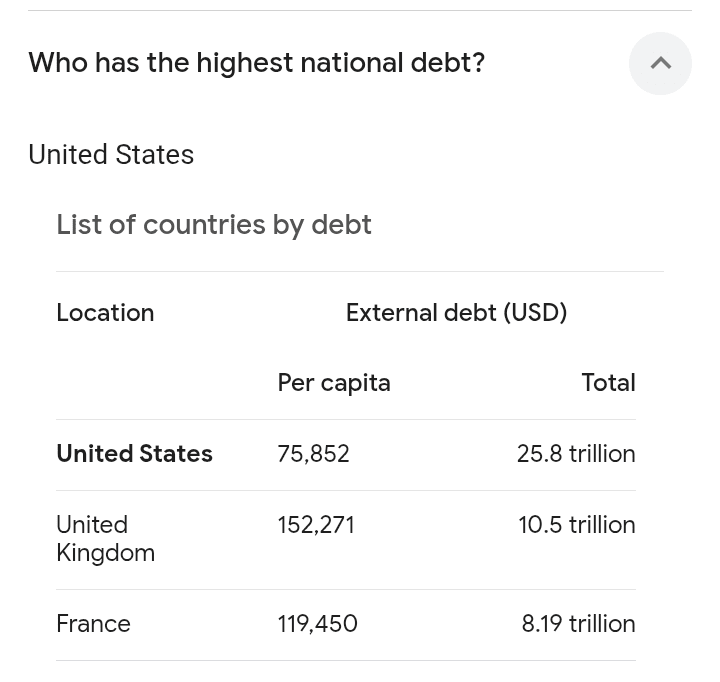Click the 'Location' column header
720x682 pixels.
point(105,313)
